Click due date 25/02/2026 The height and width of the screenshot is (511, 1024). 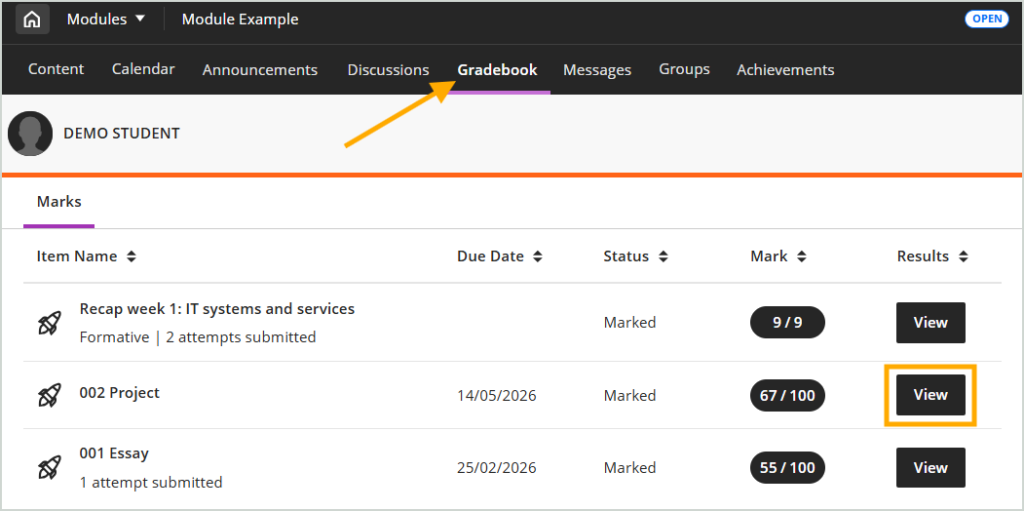[x=496, y=468]
